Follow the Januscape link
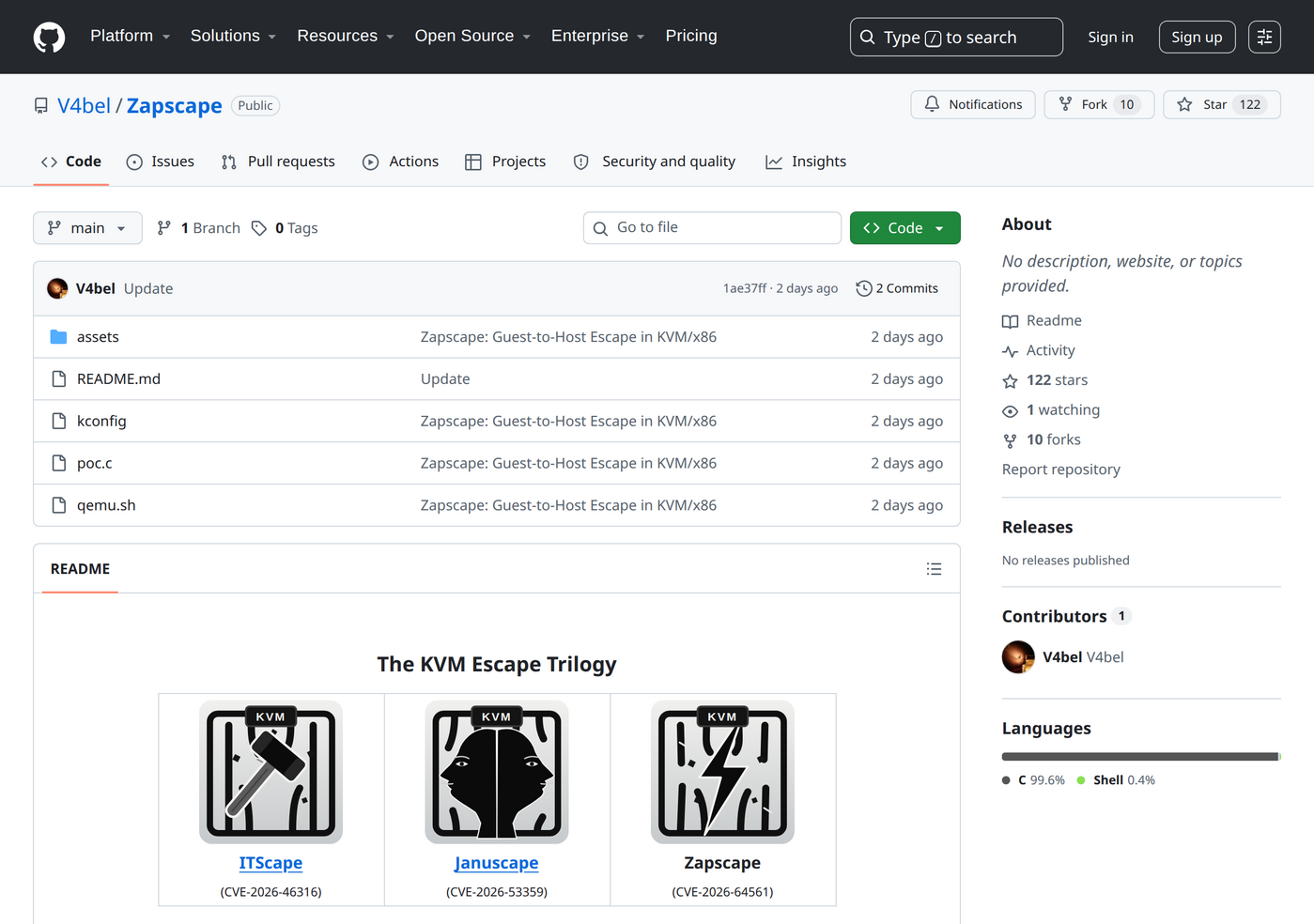This screenshot has height=924, width=1314. pyautogui.click(x=497, y=863)
